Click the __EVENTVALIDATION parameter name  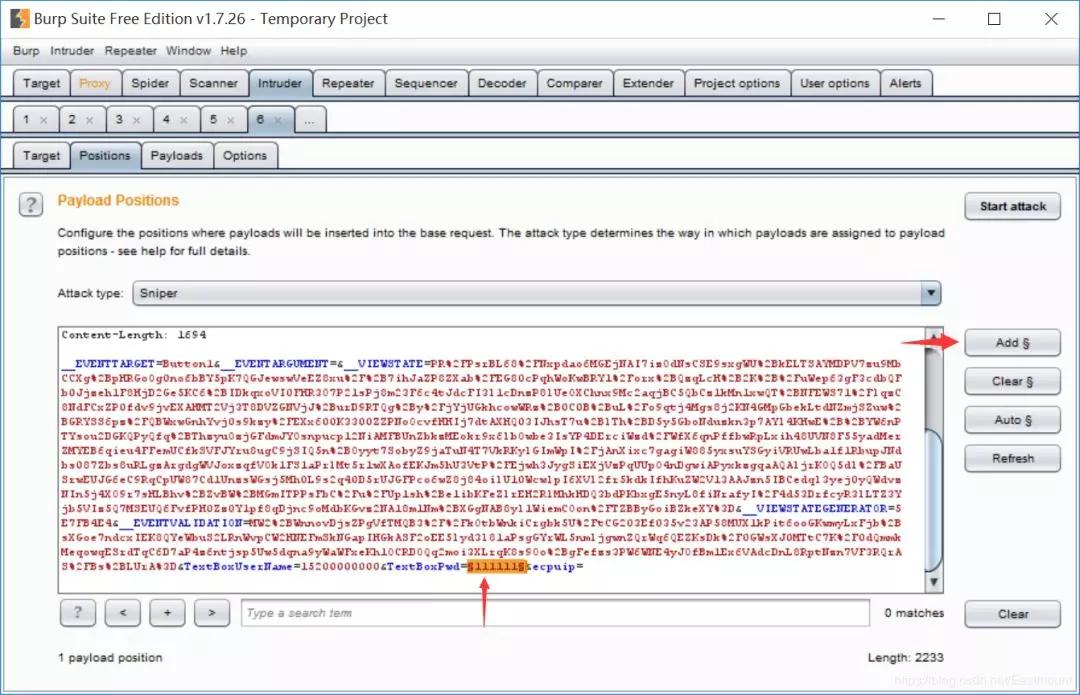pos(180,523)
